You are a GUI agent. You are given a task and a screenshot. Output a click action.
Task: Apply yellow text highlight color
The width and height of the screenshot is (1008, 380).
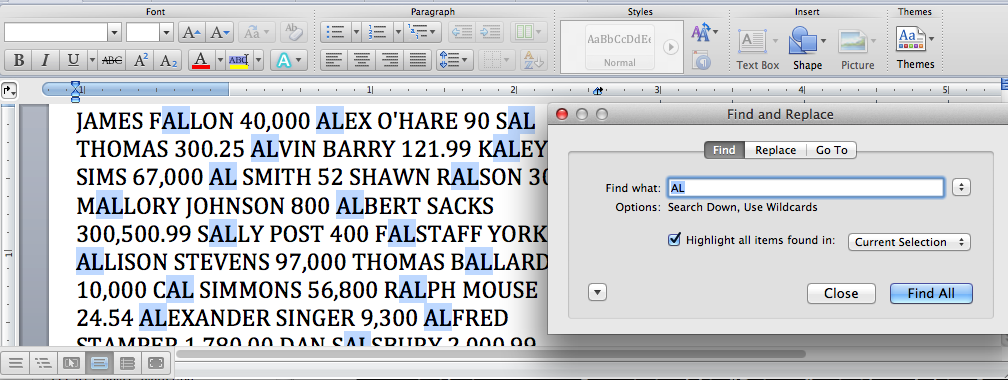(238, 61)
